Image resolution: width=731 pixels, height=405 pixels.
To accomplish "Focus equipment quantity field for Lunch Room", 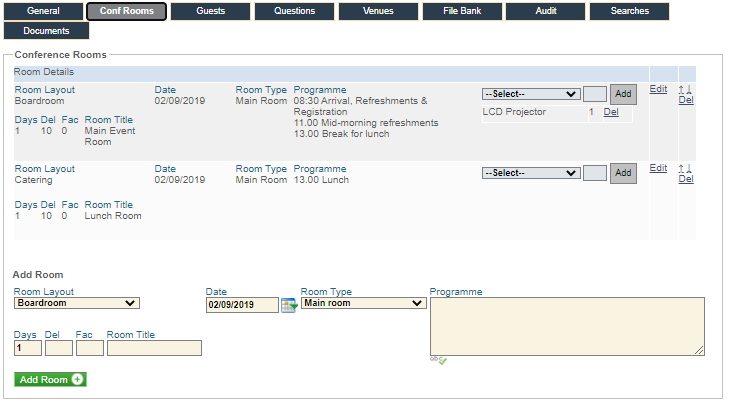I will pos(595,173).
